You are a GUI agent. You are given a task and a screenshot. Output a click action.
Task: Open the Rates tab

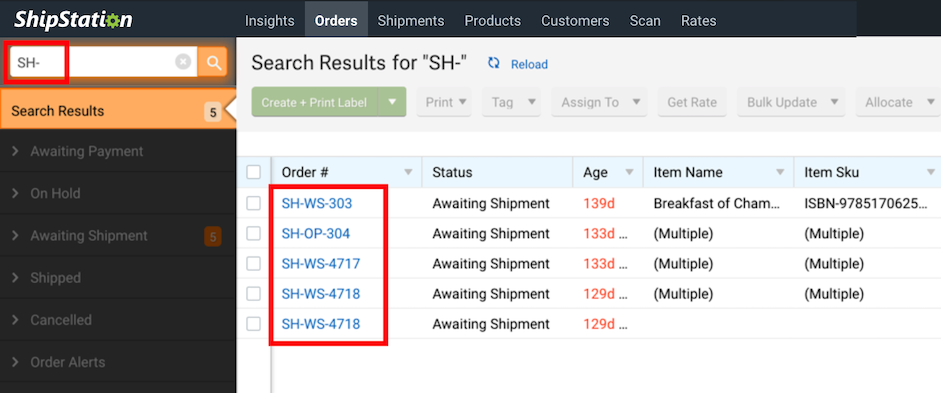[699, 20]
